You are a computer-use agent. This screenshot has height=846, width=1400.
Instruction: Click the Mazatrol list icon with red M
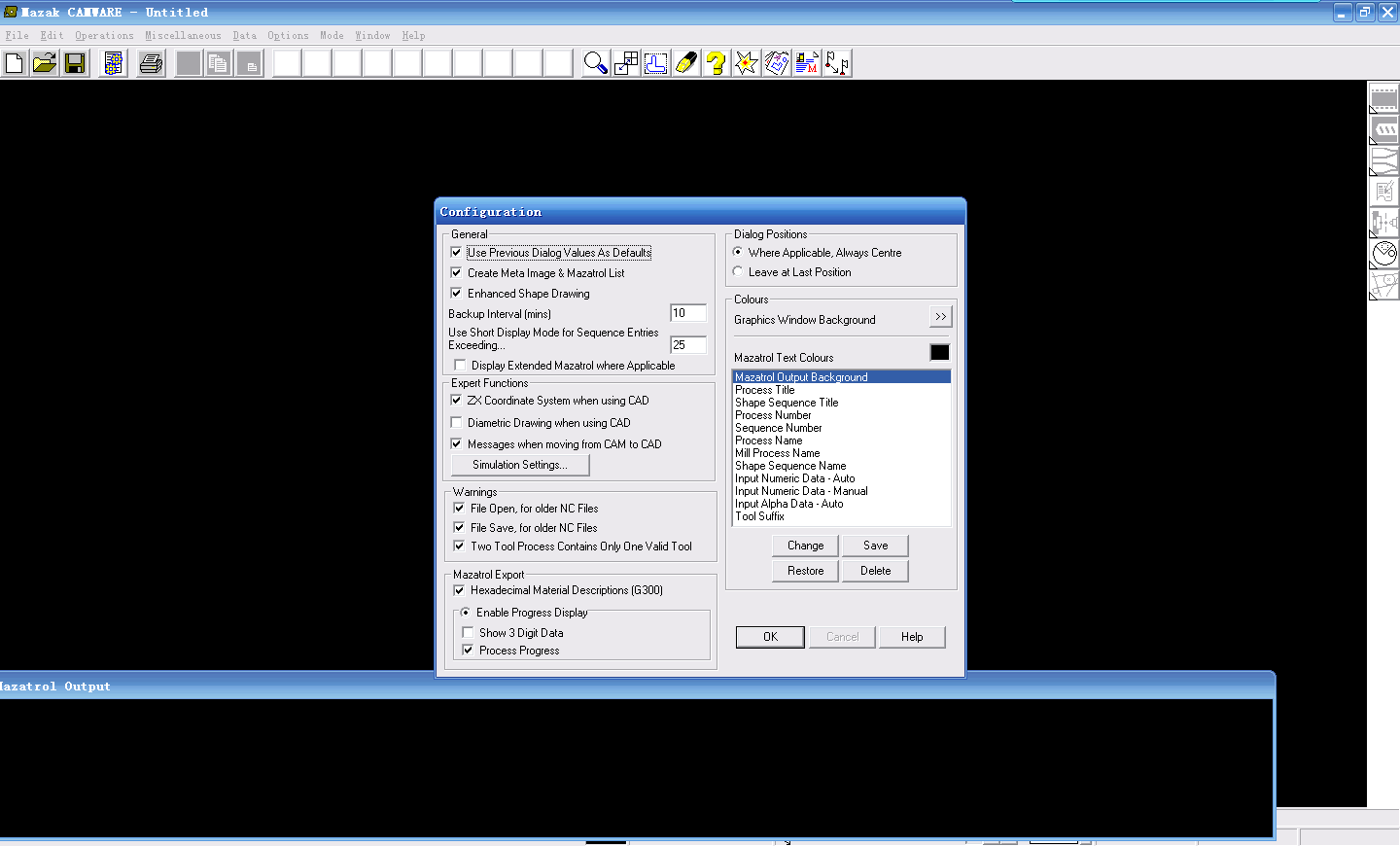pyautogui.click(x=806, y=64)
